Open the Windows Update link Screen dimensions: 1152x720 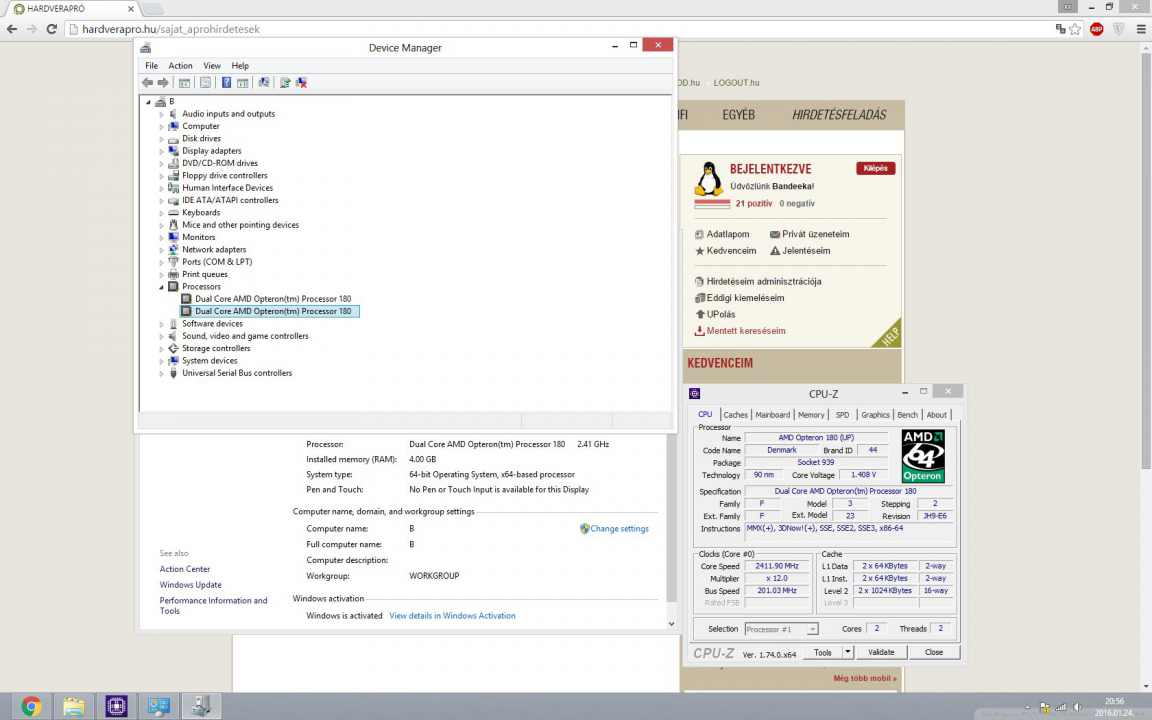190,585
